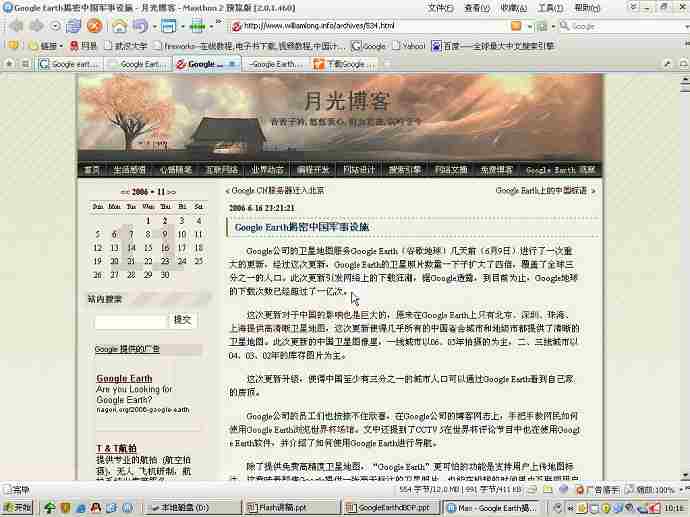Go to next month in calendar
The width and height of the screenshot is (690, 517).
[x=171, y=192]
